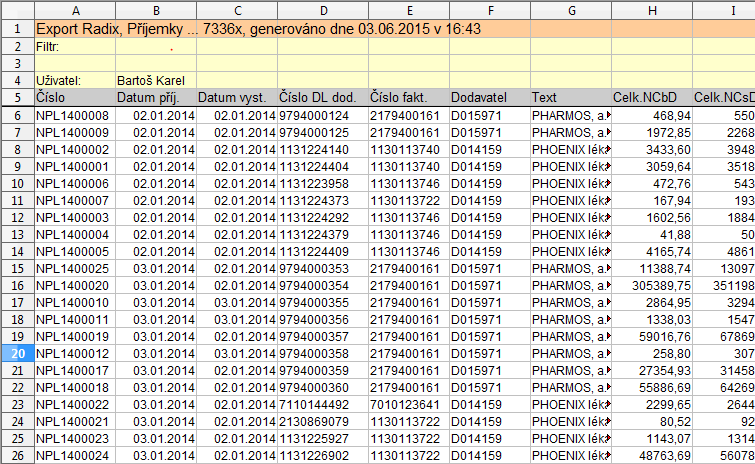Click the cell containing 'Bartoš Karel'
This screenshot has width=755, height=464.
point(155,80)
